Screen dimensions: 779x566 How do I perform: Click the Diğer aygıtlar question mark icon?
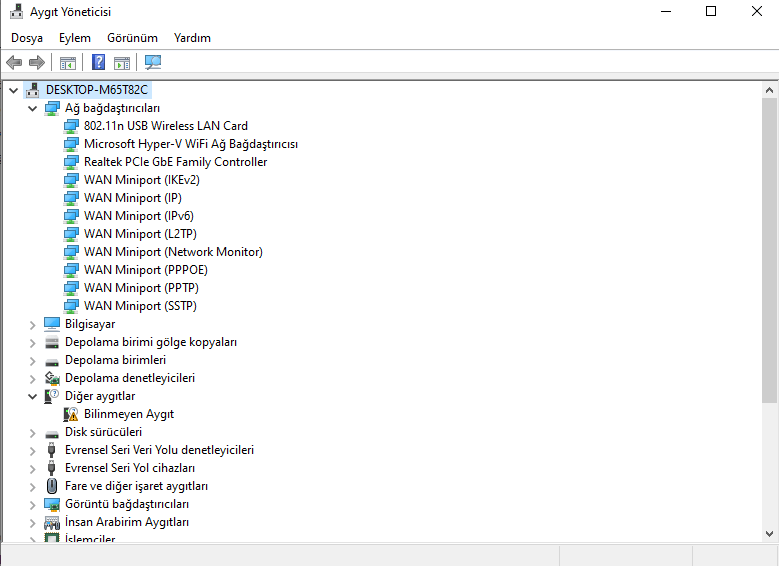[52, 396]
